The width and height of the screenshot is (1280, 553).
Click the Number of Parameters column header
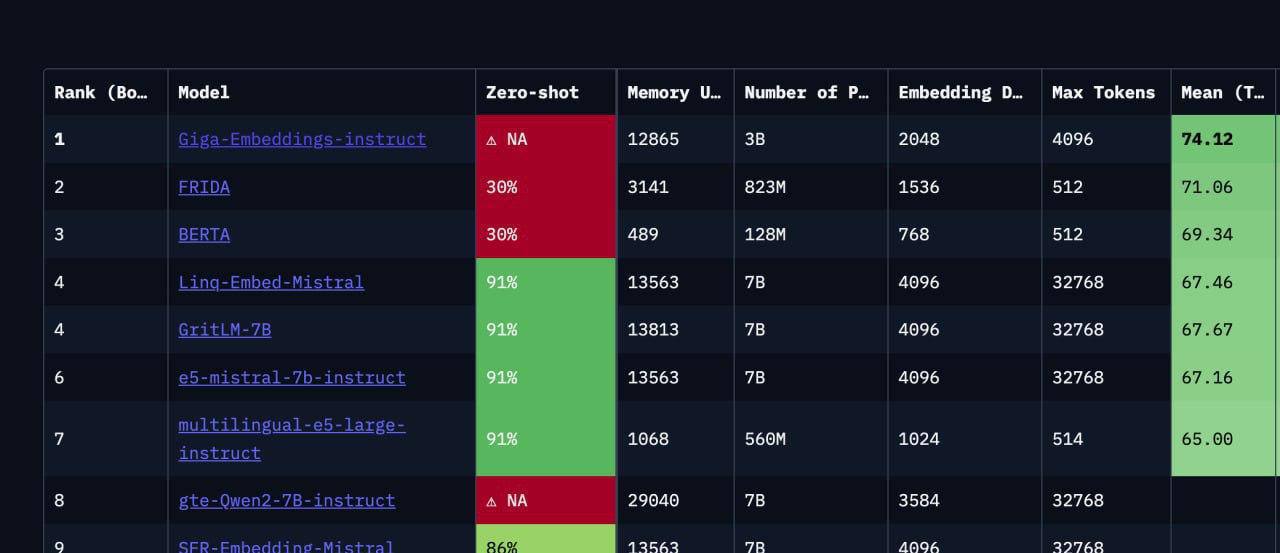point(807,92)
